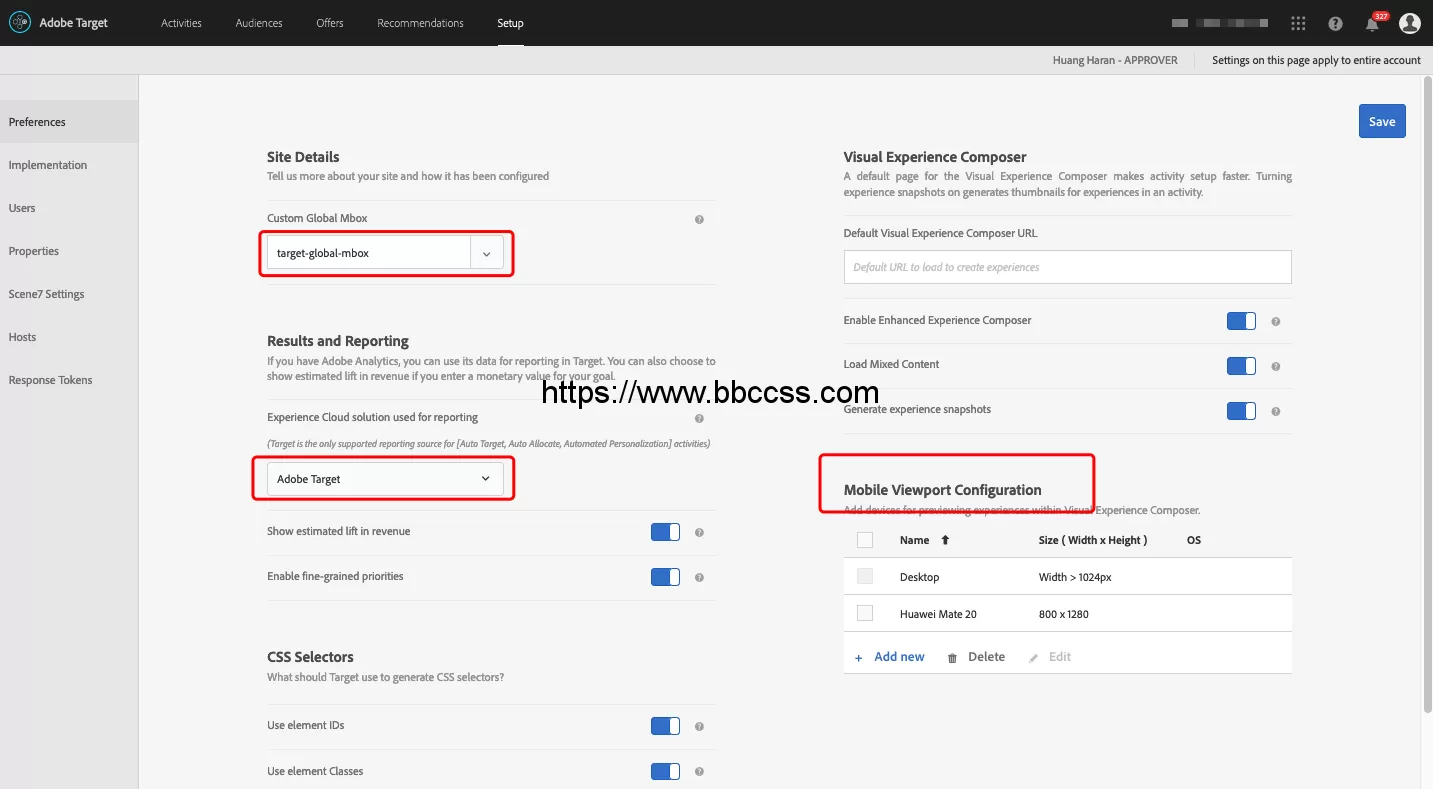Image resolution: width=1433 pixels, height=789 pixels.
Task: Open the Adobe Target reporting source dropdown
Action: point(385,479)
